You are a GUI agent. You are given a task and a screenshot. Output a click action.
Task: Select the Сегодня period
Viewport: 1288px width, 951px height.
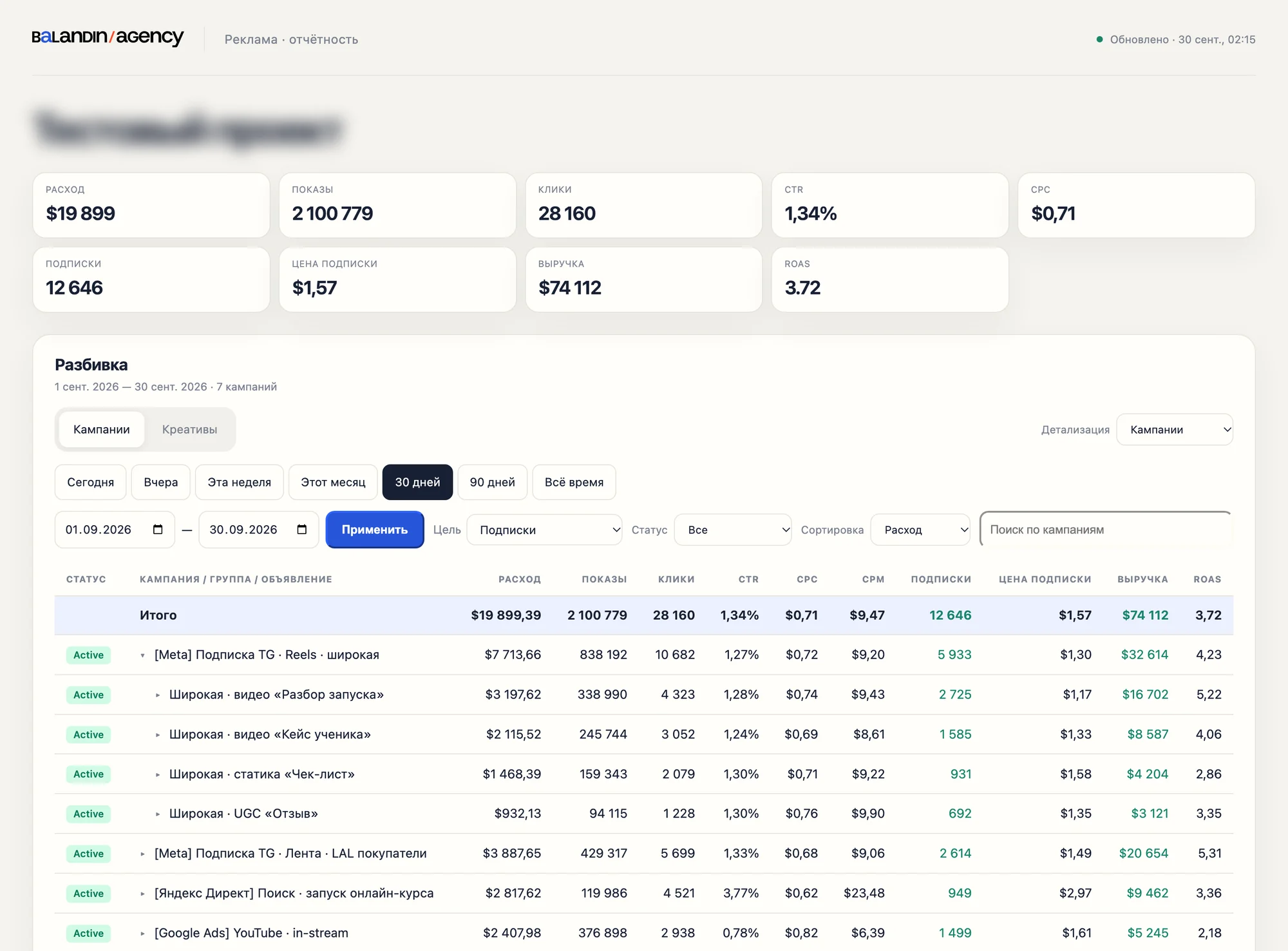(91, 483)
